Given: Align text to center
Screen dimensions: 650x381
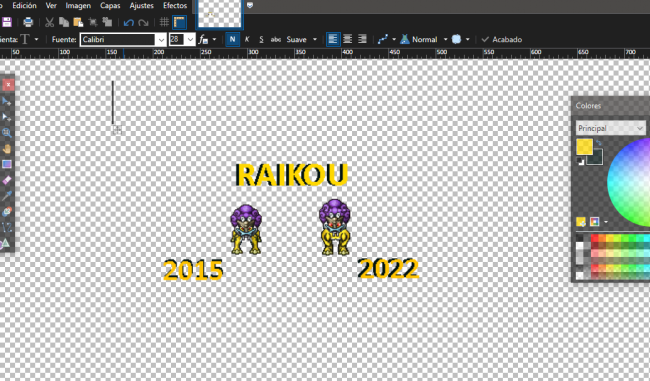Looking at the screenshot, I should tap(347, 39).
